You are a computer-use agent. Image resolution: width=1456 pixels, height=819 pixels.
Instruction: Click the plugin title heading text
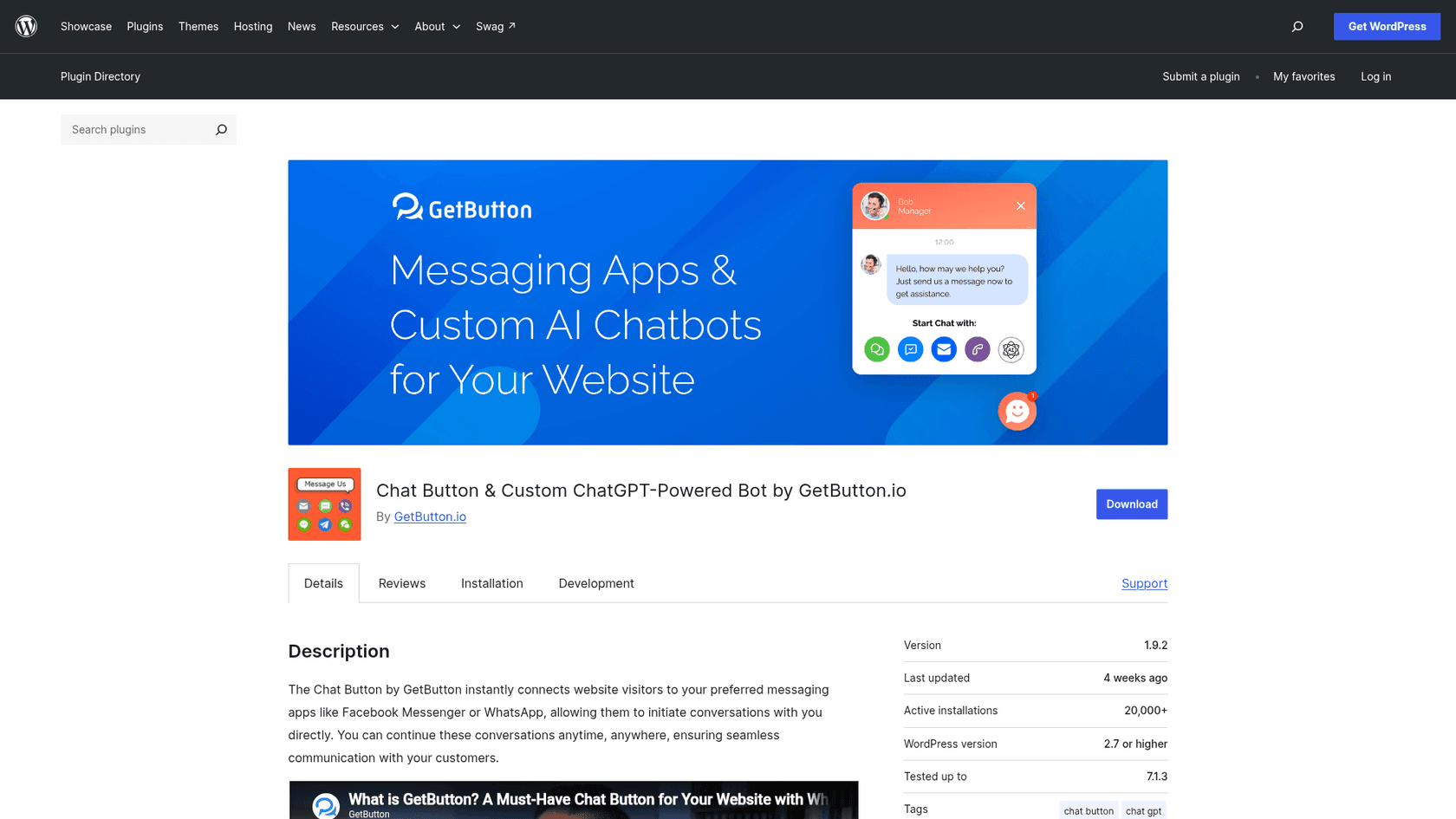641,491
